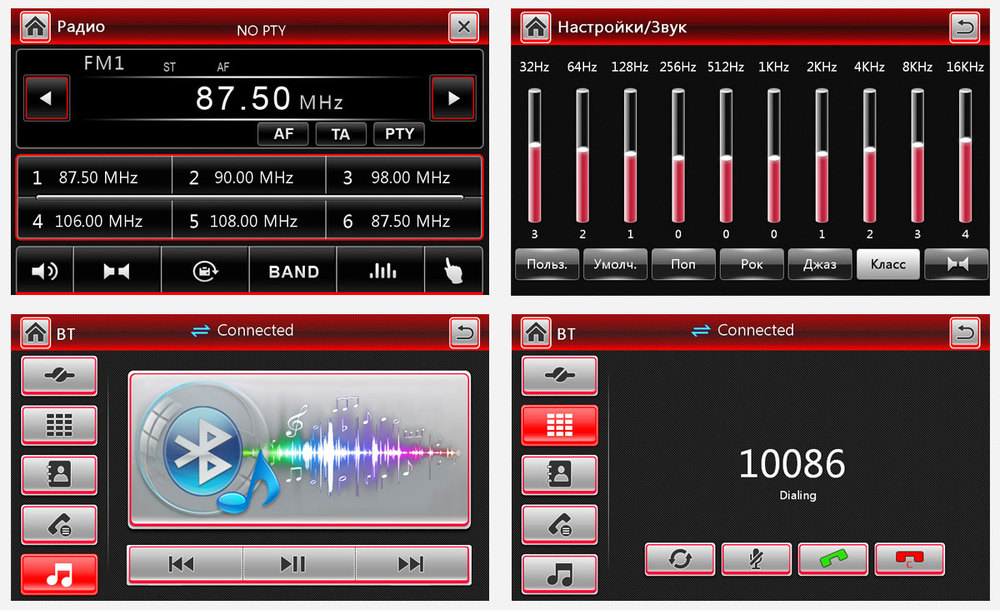Tune down with the left arrow button
The width and height of the screenshot is (1000, 610).
point(46,98)
